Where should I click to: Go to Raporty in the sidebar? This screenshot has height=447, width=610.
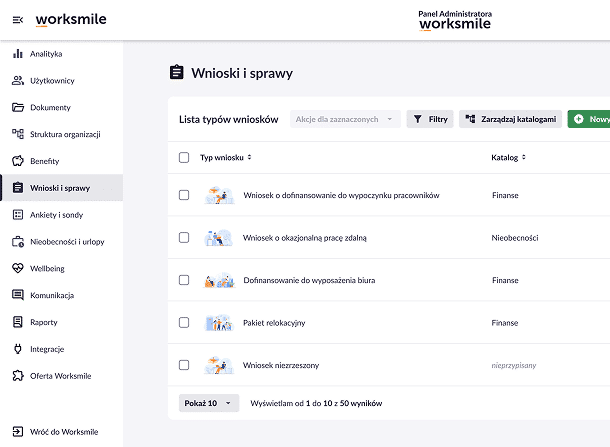tap(45, 322)
